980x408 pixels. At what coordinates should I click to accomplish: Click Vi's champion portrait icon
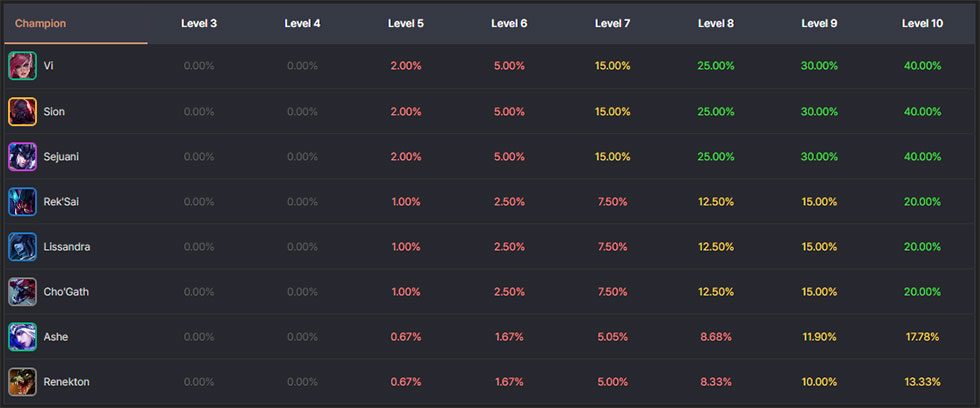click(22, 66)
